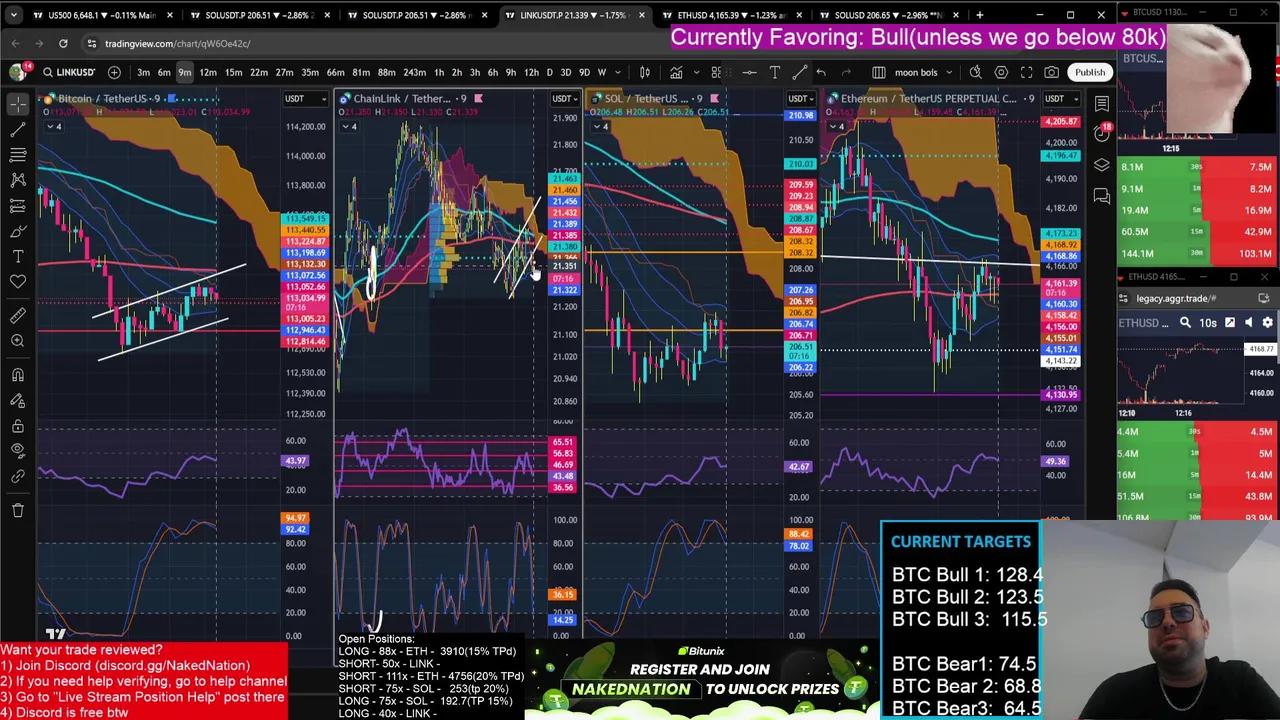Toggle stay in drawing mode lock
Image resolution: width=1280 pixels, height=720 pixels.
[x=18, y=401]
